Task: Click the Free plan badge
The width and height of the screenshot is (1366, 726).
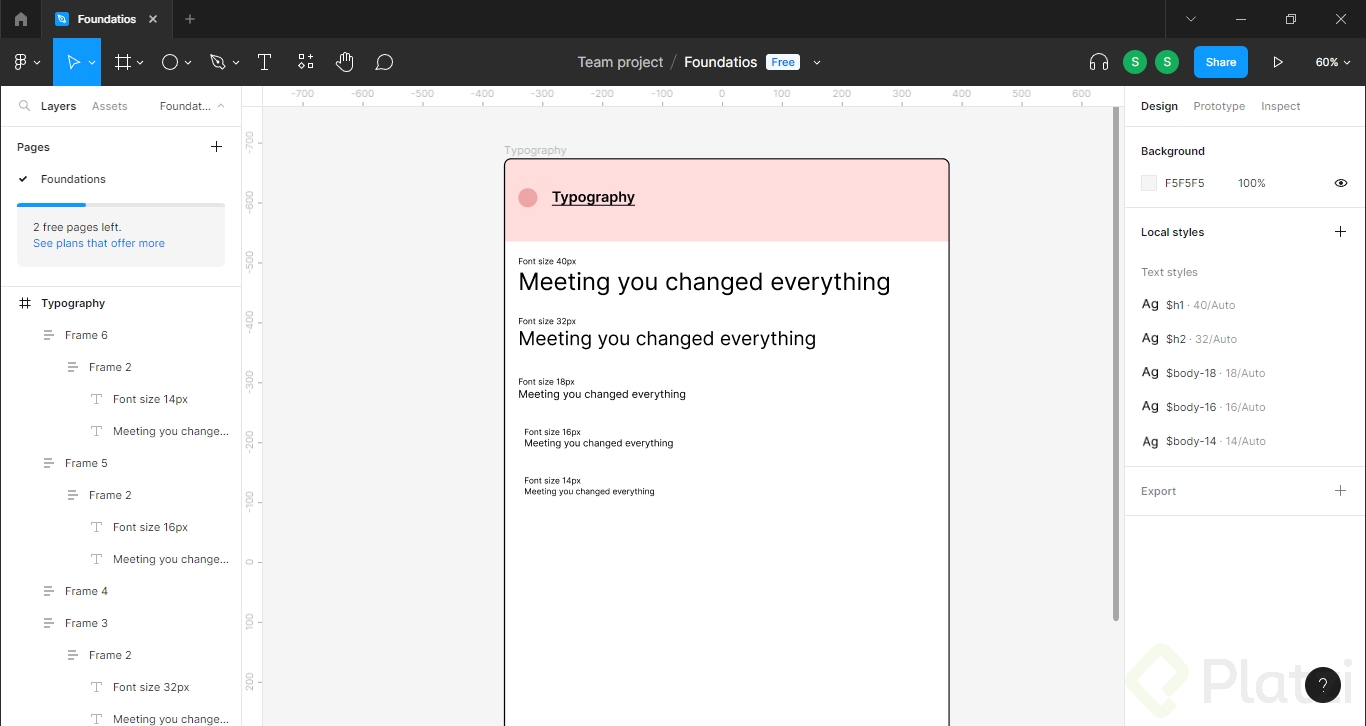Action: click(x=783, y=62)
